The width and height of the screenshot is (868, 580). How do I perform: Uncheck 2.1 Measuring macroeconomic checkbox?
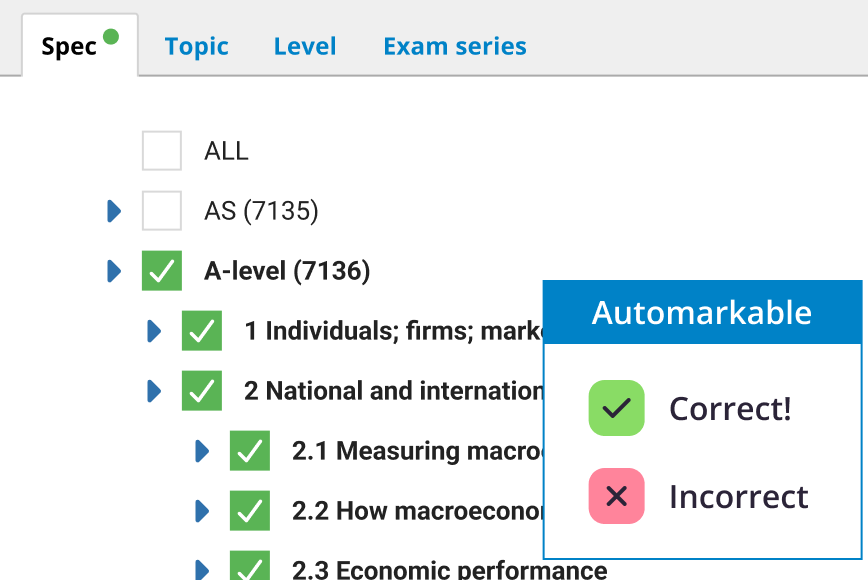click(250, 451)
